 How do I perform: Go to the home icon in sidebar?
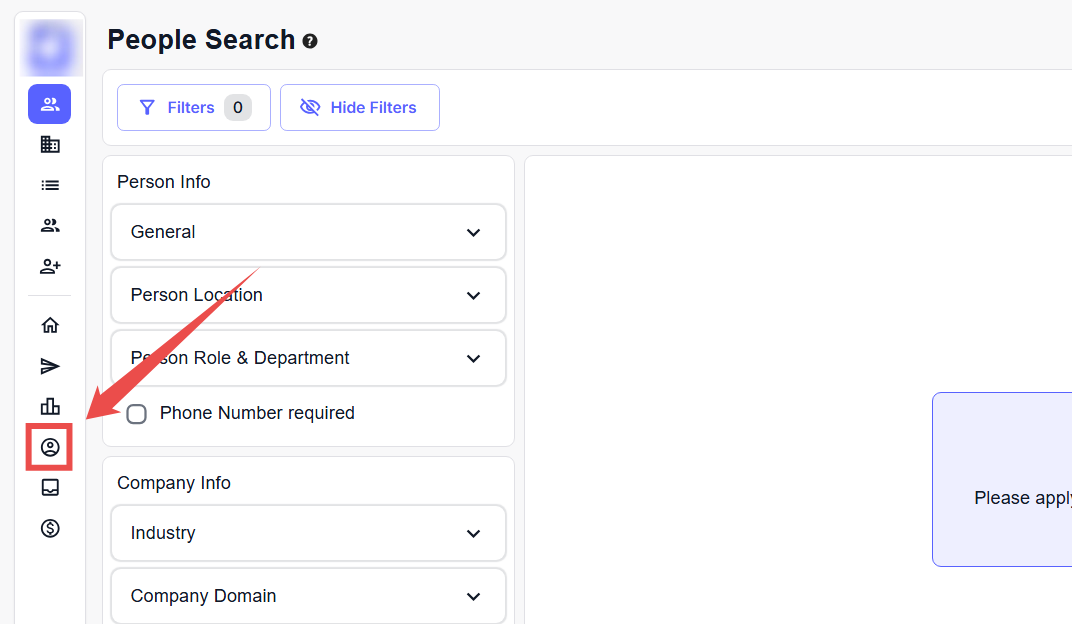click(x=50, y=325)
